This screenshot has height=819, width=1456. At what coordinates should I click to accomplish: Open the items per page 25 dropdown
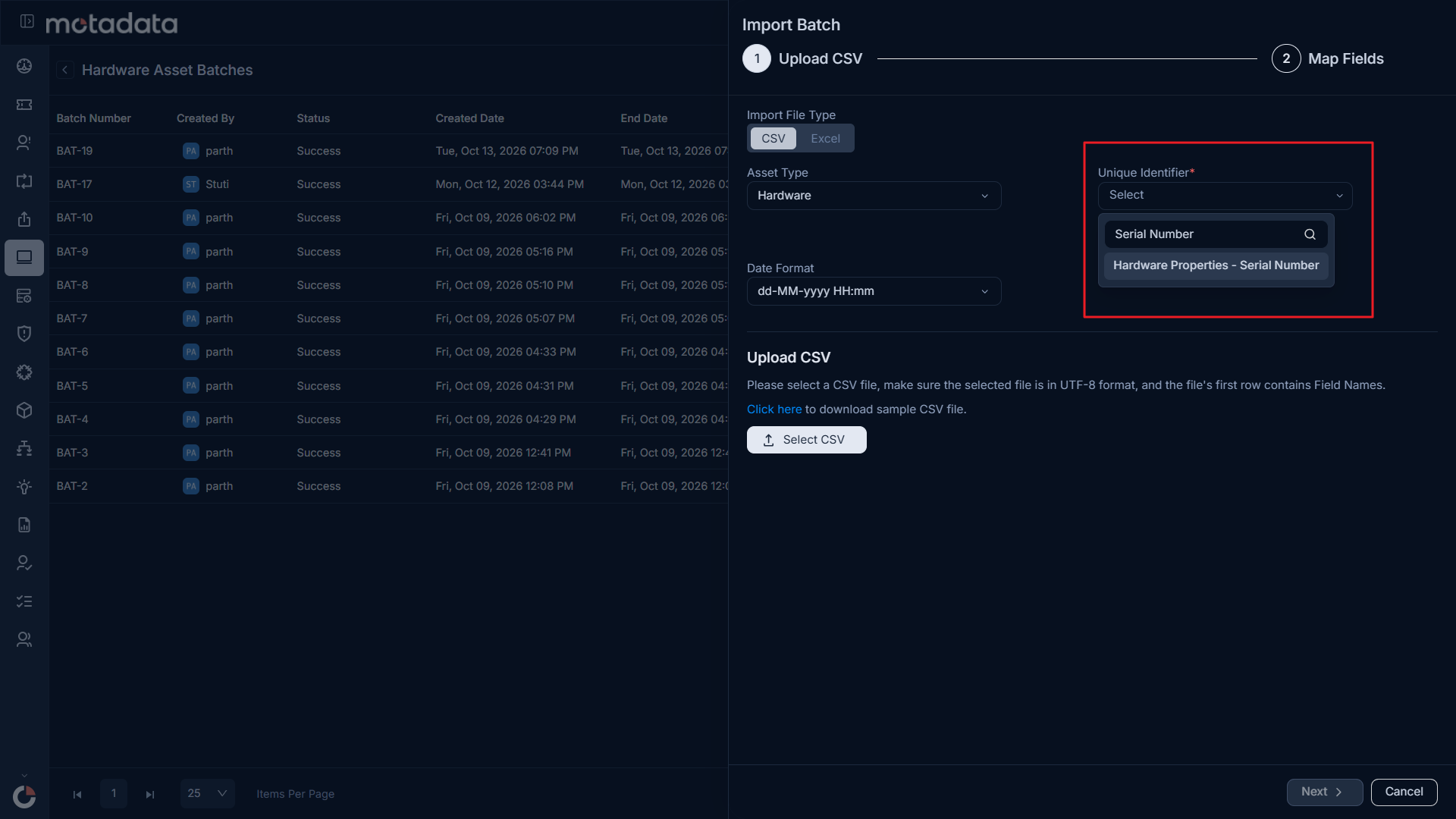tap(208, 793)
